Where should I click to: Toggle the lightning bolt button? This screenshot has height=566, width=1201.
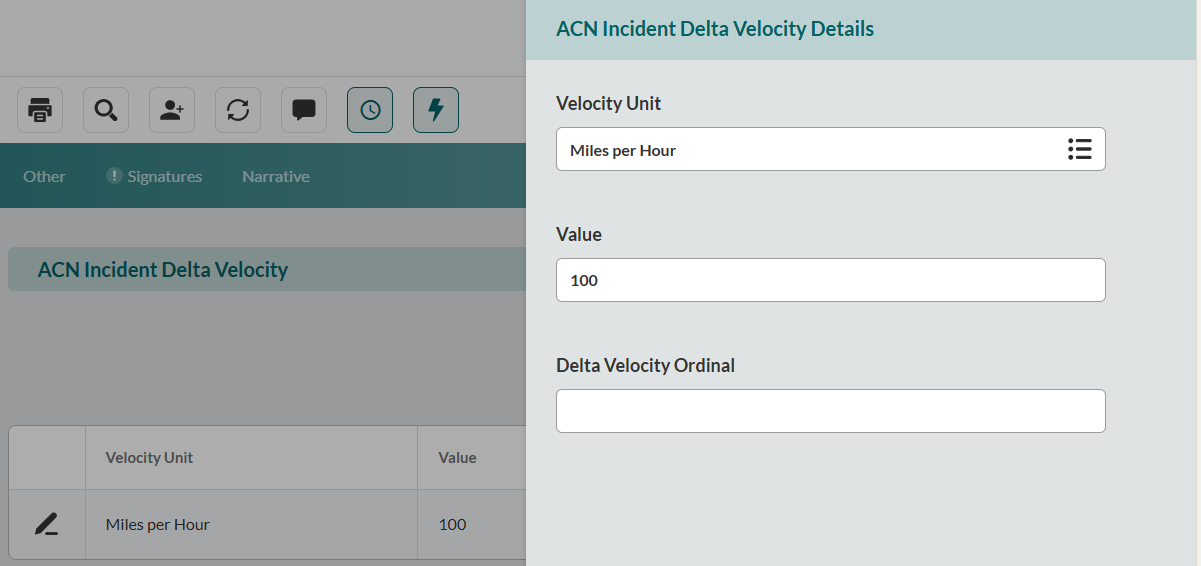(x=436, y=110)
